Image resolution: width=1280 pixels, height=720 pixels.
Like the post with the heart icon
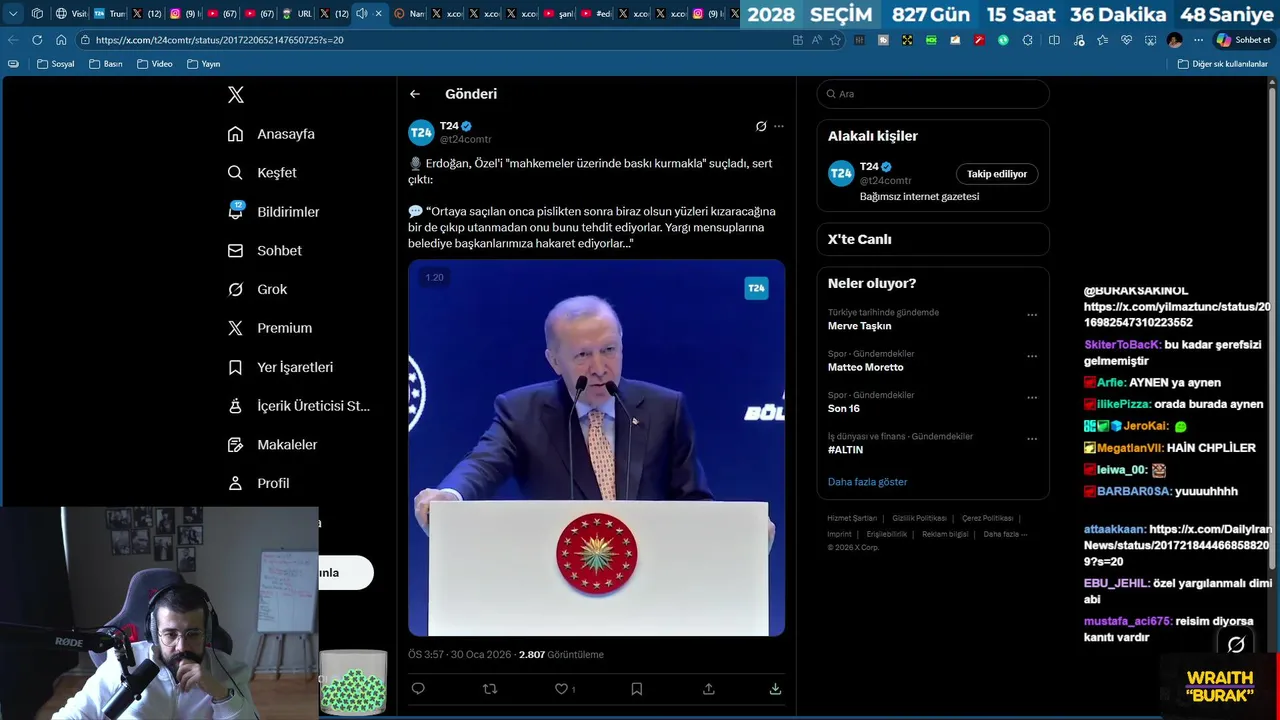pos(561,689)
